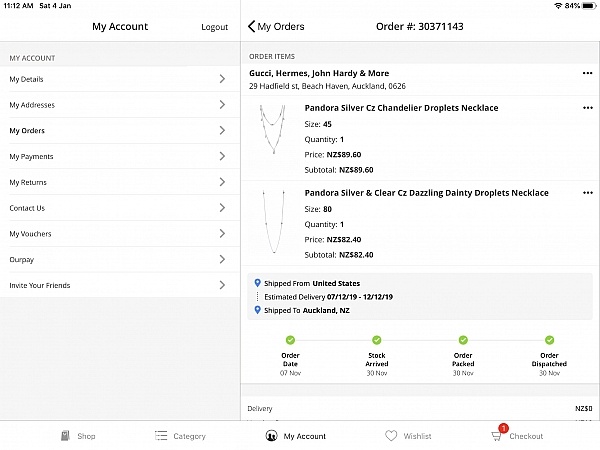Tap the My Account profile icon
Viewport: 600px width, 450px height.
(271, 436)
